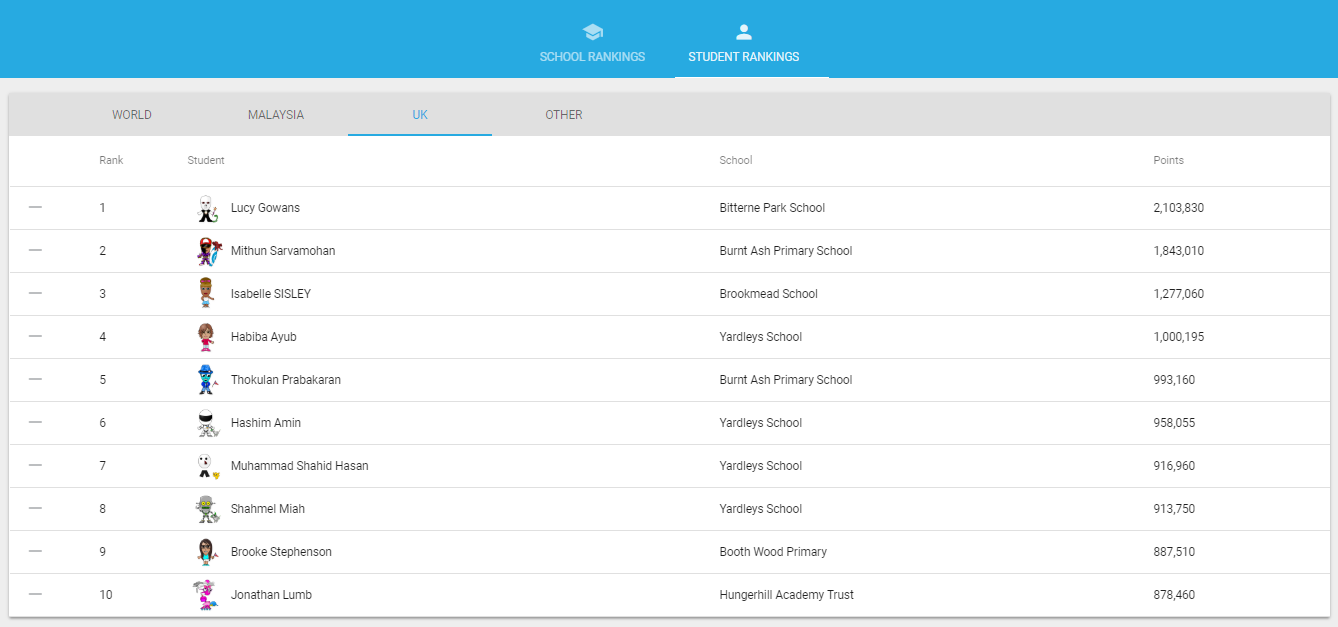Click Bitterne Park School in first row

pos(772,208)
